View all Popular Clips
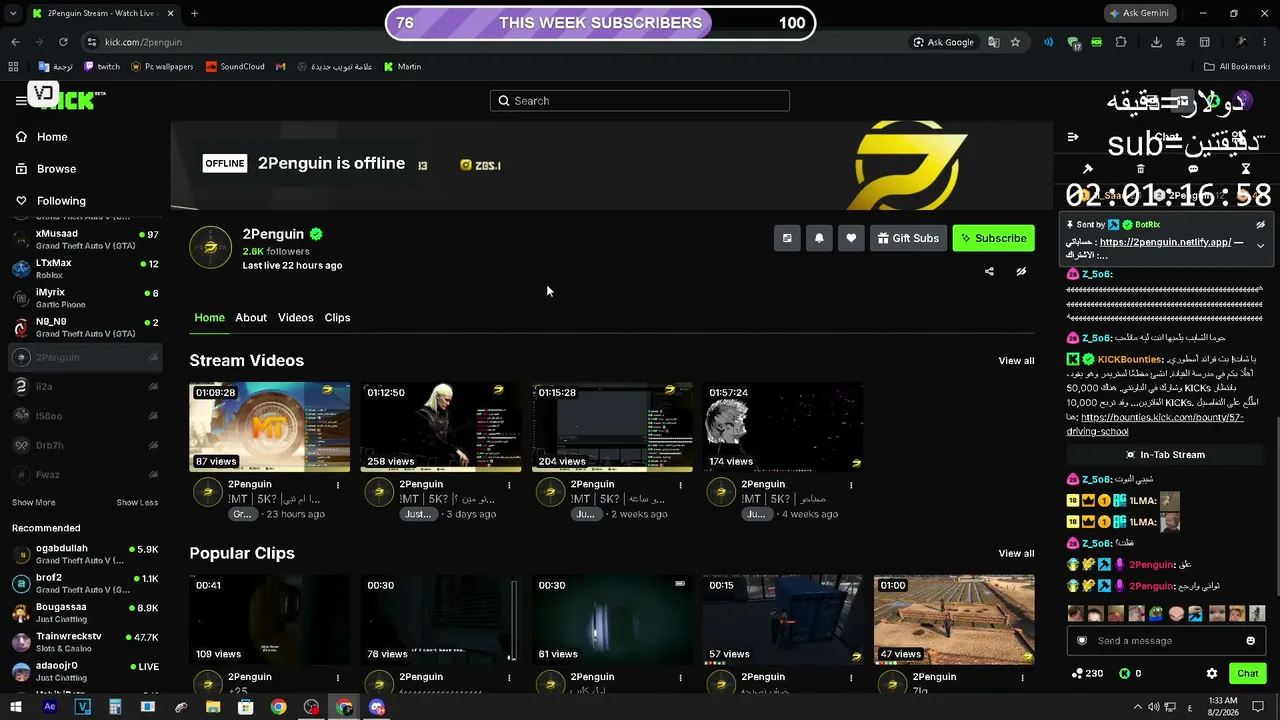Viewport: 1280px width, 720px height. 1016,554
